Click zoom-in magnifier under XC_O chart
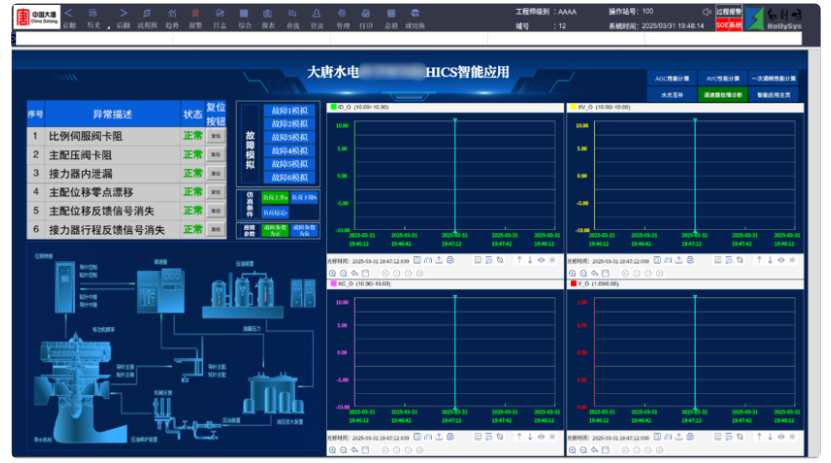 point(332,450)
